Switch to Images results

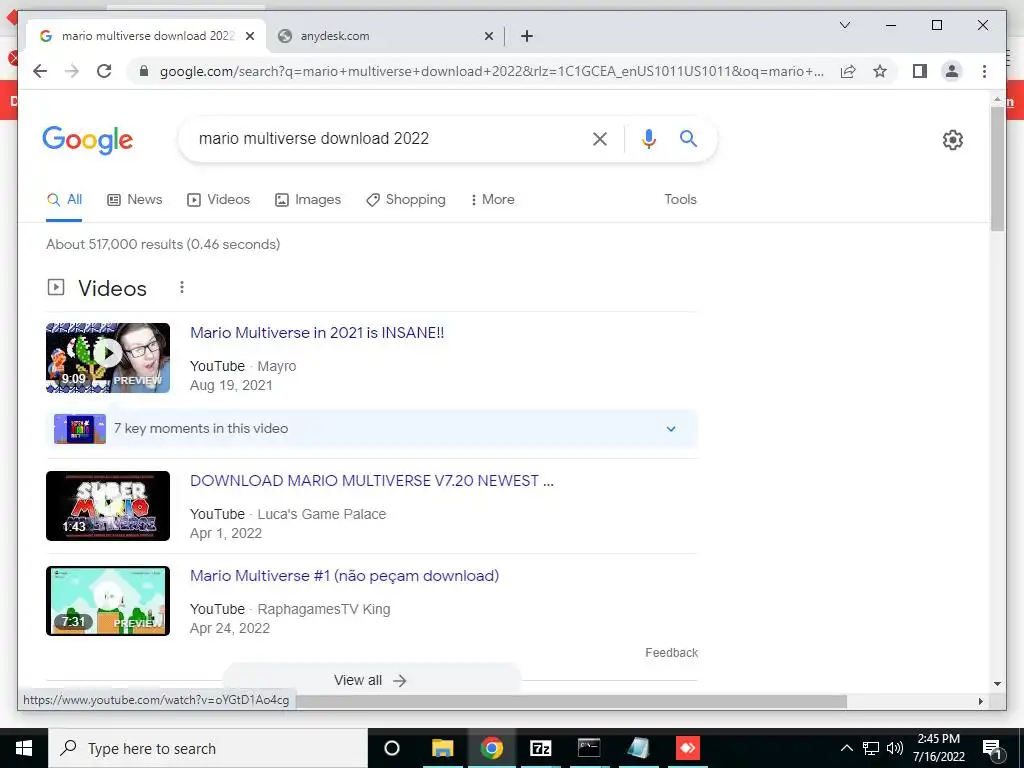[x=308, y=200]
